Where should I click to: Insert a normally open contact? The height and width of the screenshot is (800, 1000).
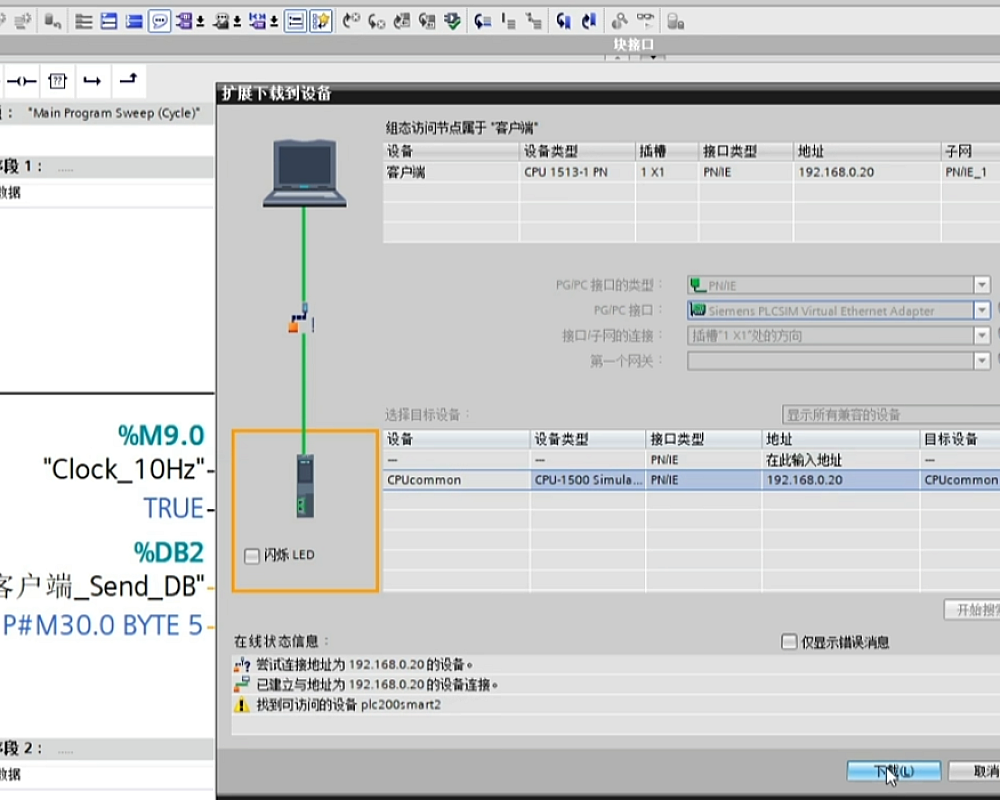pyautogui.click(x=22, y=81)
